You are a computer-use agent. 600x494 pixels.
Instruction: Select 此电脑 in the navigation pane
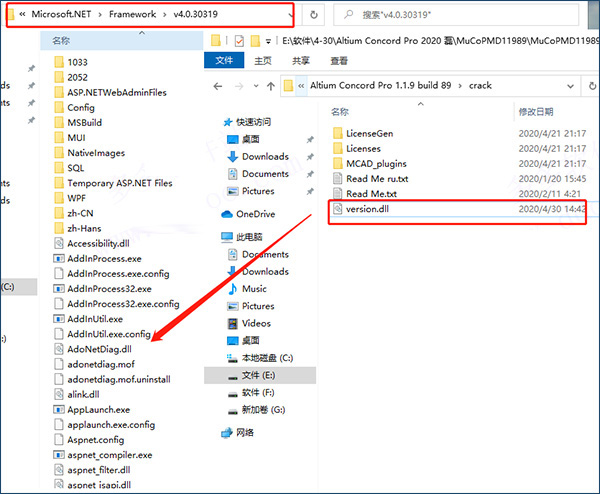coord(242,237)
